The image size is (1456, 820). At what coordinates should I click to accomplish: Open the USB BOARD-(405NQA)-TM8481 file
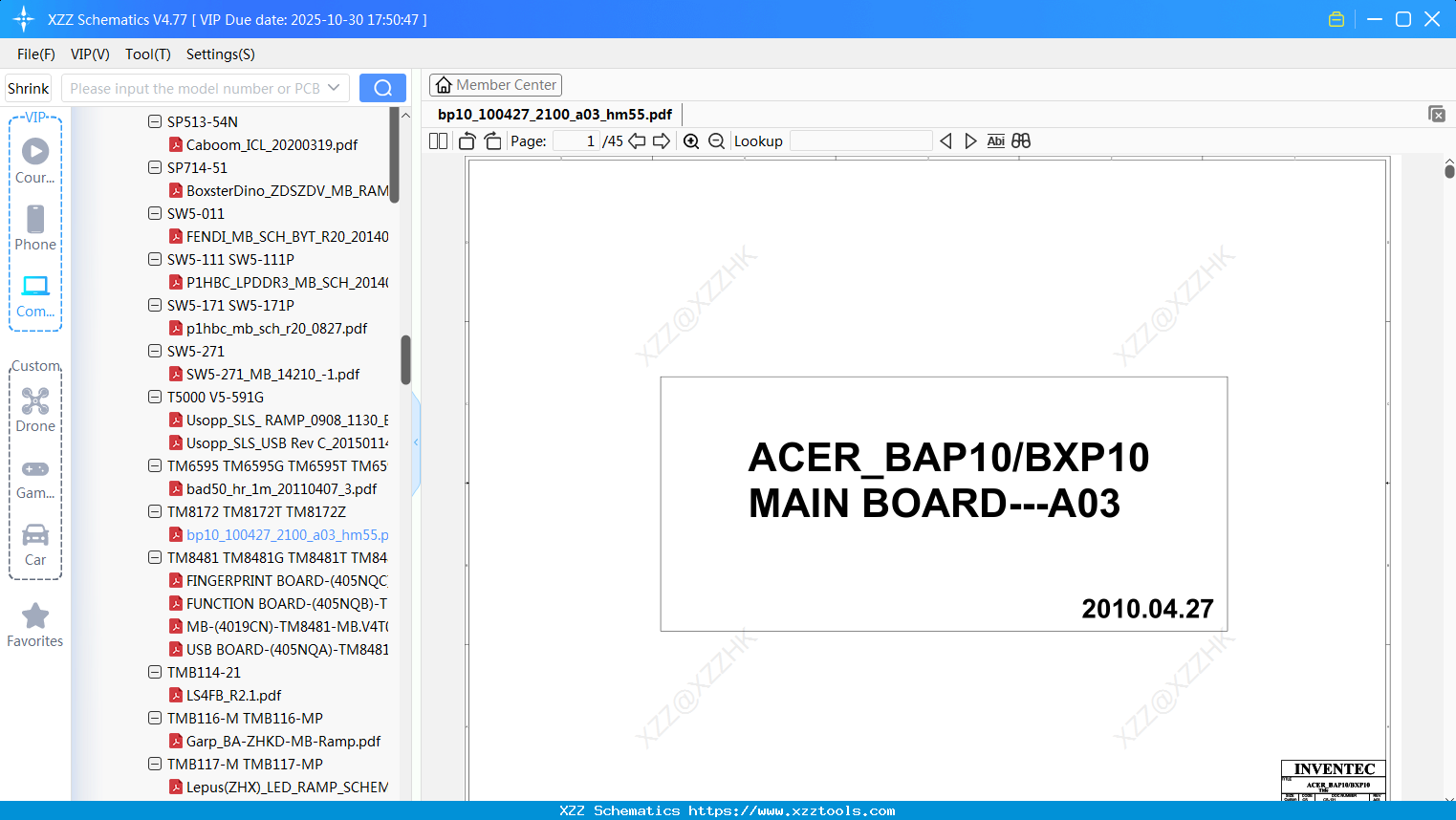point(279,649)
